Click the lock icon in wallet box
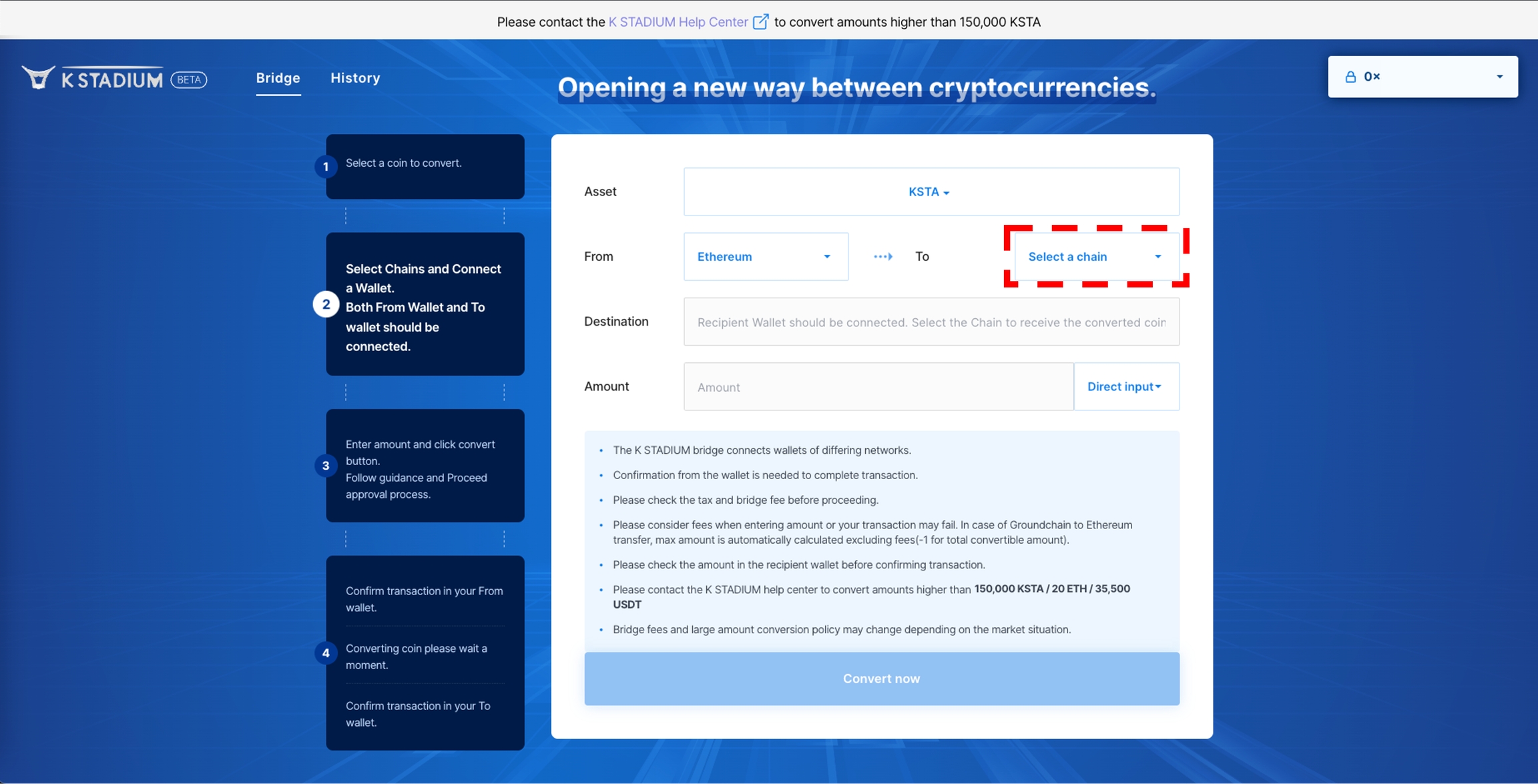 [x=1350, y=77]
